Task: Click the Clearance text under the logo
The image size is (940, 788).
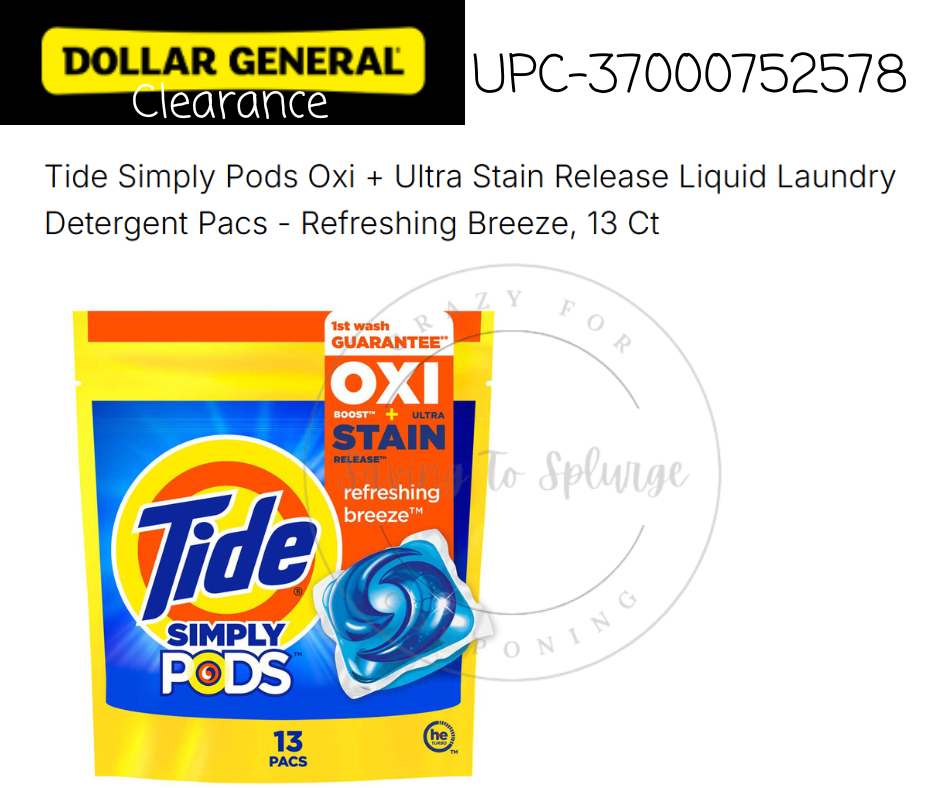Action: (x=230, y=103)
